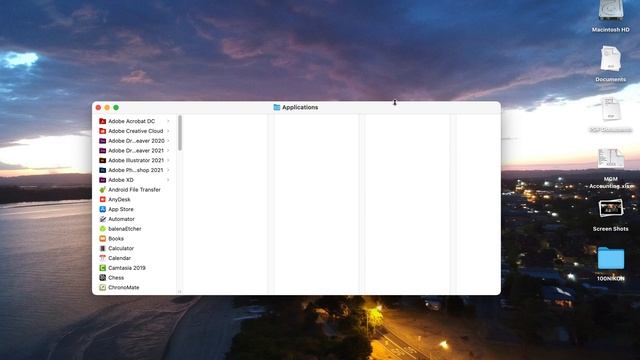Image resolution: width=640 pixels, height=360 pixels.
Task: Expand Adobe Dr...eaver 2021 chevron
Action: point(168,151)
